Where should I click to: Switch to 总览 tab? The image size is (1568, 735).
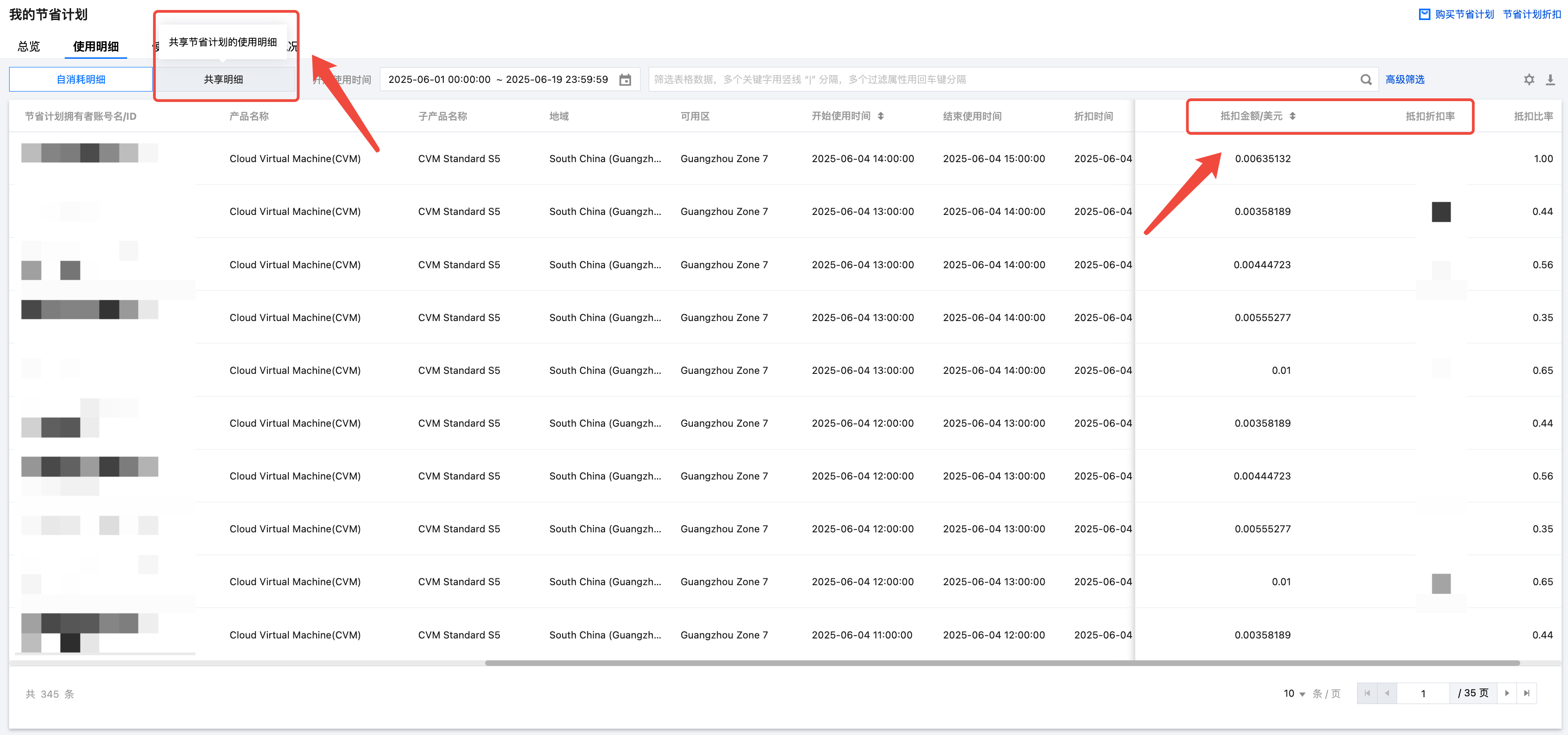29,47
